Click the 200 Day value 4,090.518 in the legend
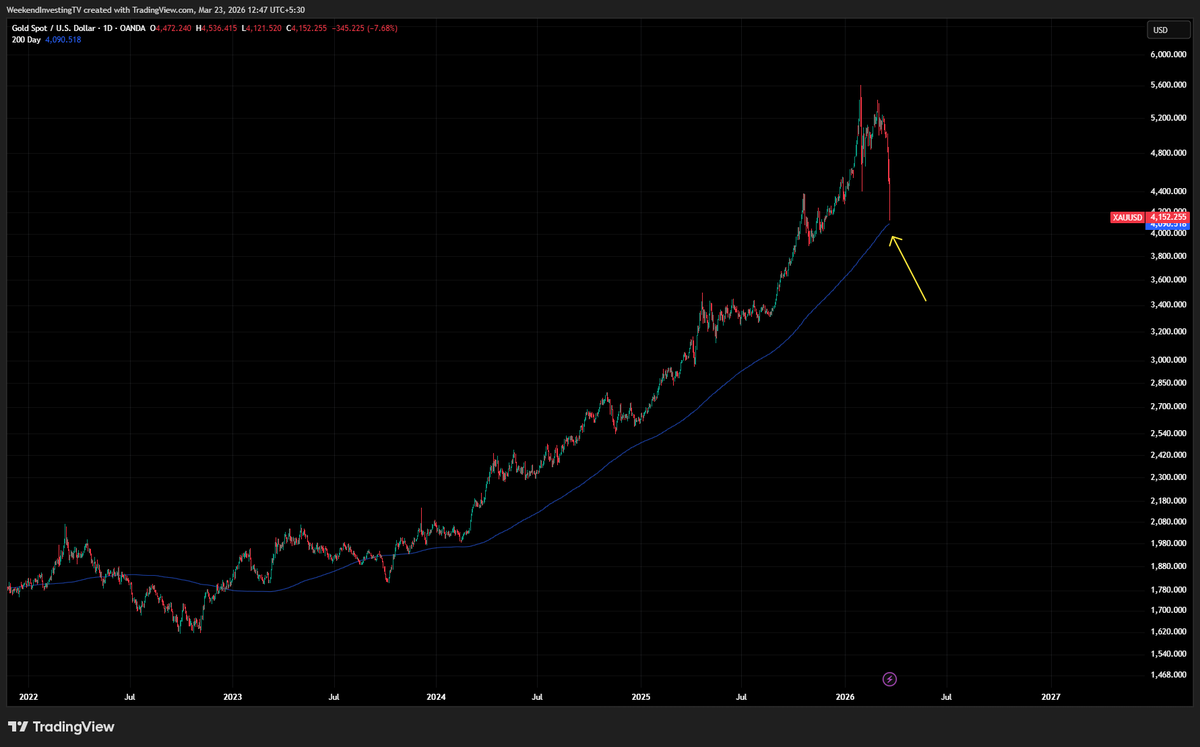The image size is (1200, 747). click(64, 39)
